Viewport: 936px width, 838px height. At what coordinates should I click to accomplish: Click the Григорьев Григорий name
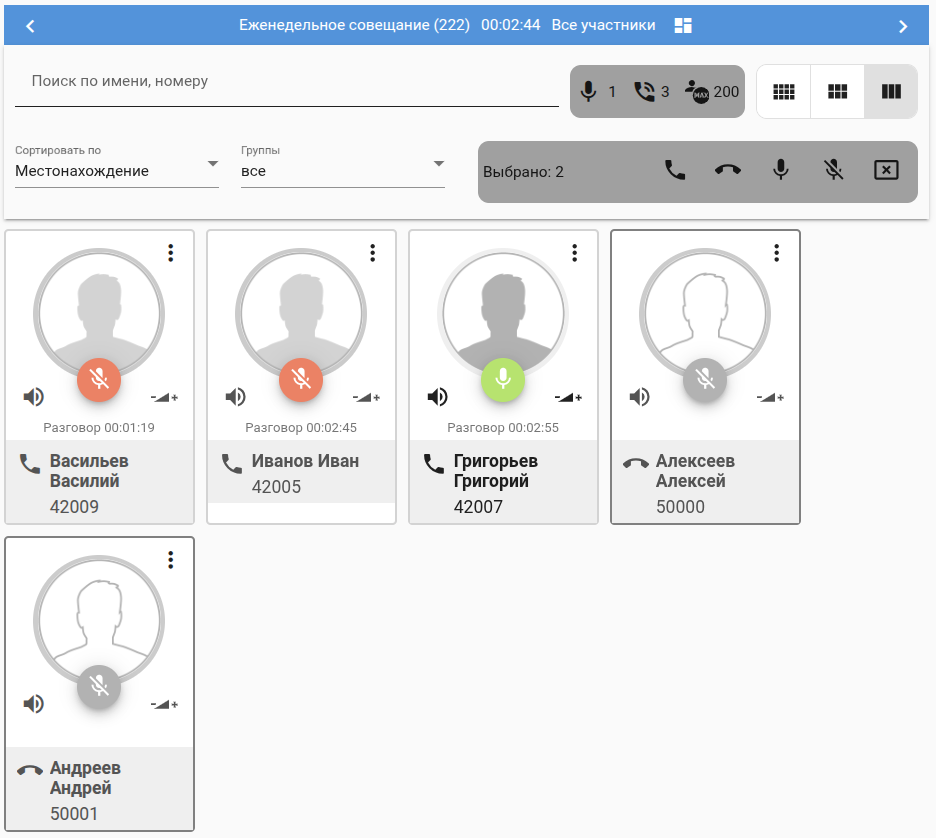495,470
